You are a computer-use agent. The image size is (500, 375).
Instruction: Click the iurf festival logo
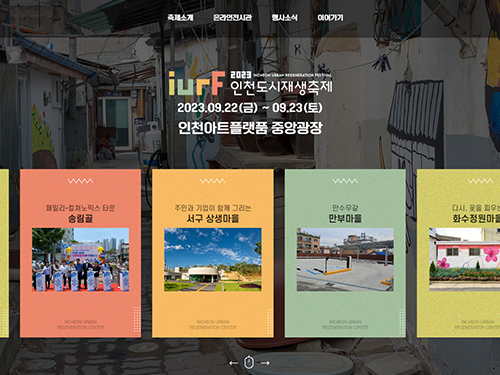coord(196,83)
